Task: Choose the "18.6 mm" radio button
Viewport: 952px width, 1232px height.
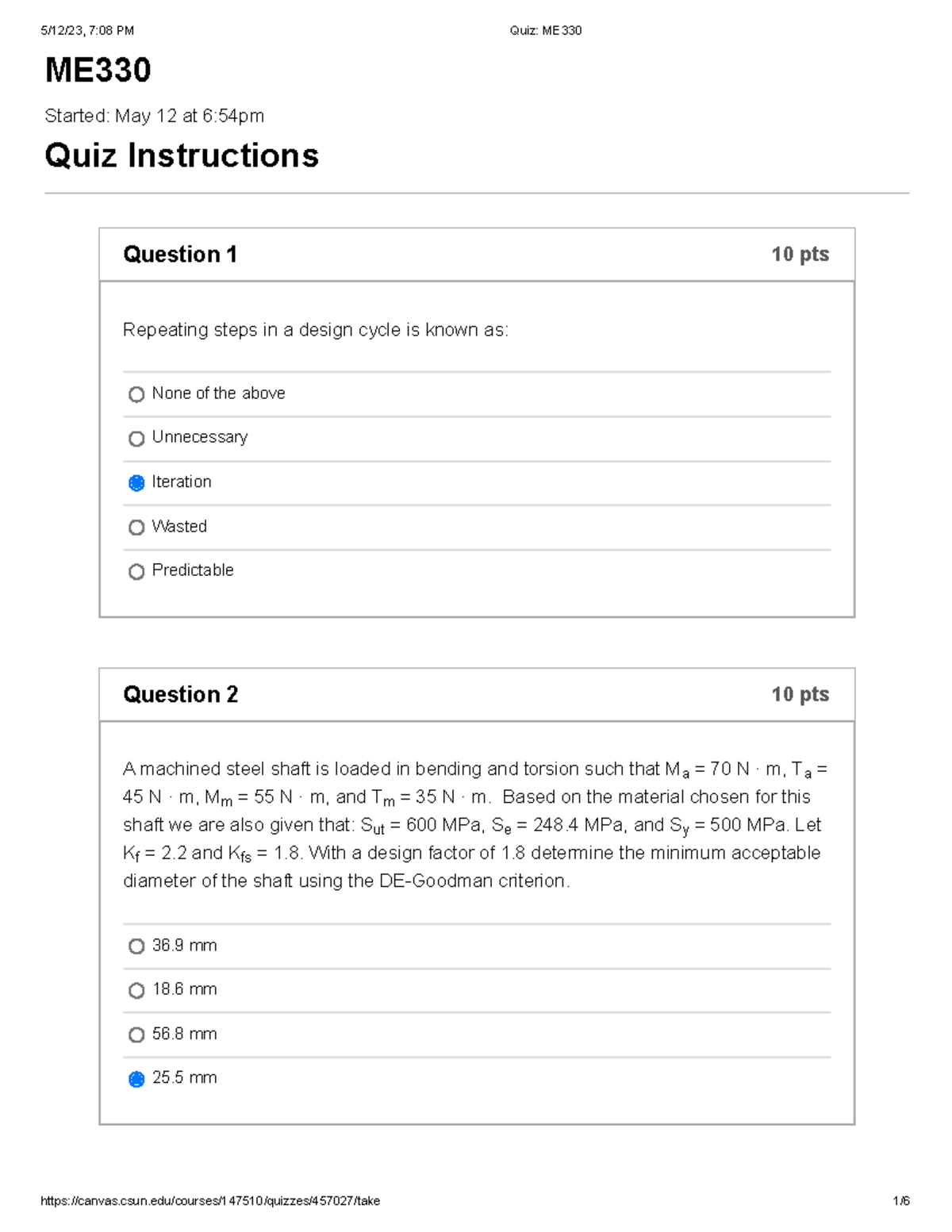Action: coord(137,991)
